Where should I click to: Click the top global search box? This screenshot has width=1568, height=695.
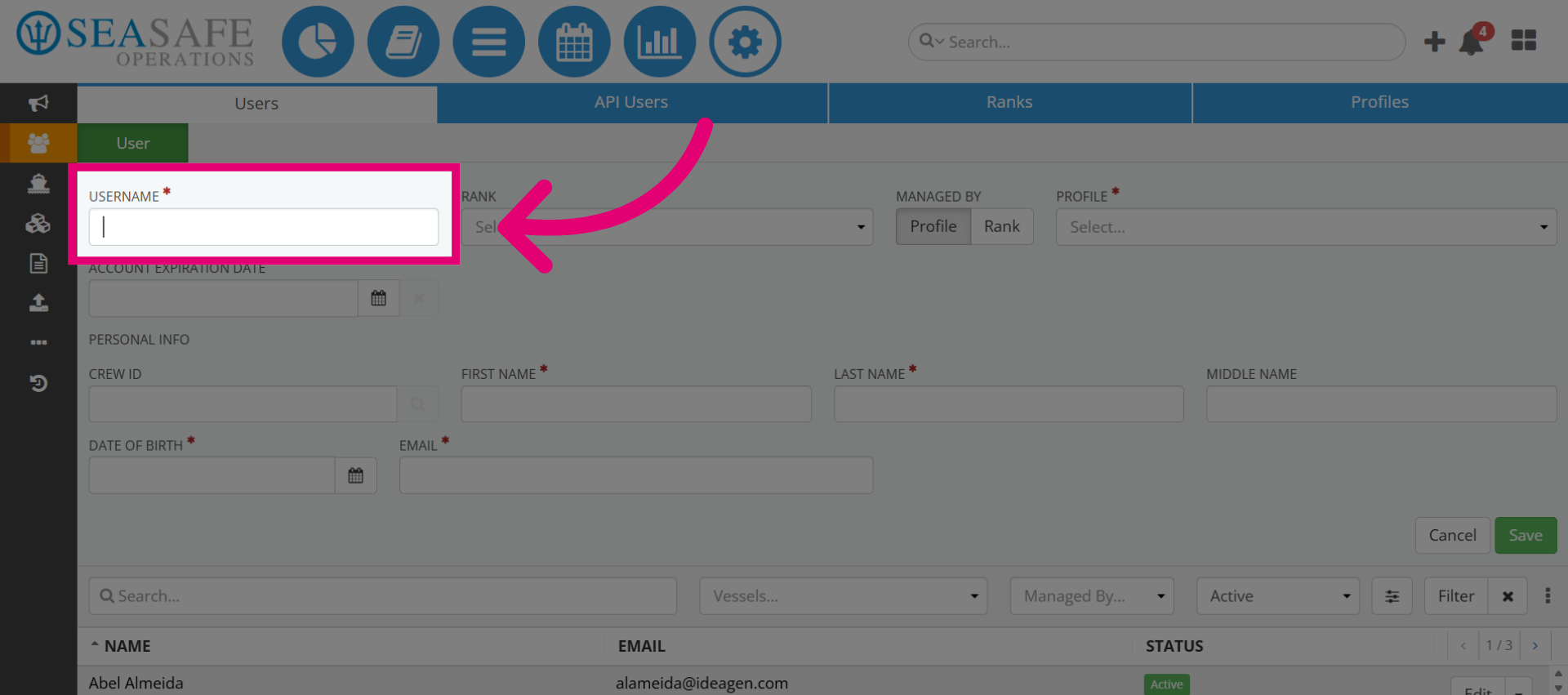1156,42
